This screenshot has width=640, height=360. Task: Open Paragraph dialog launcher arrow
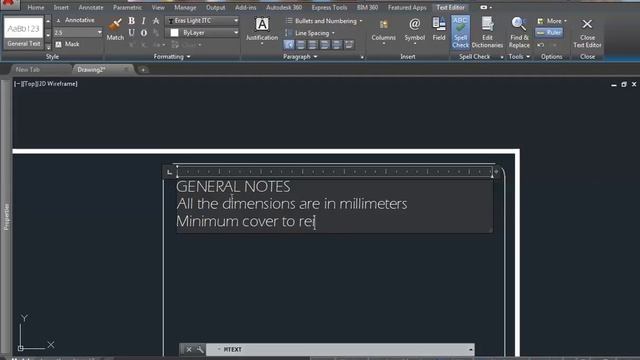(x=362, y=58)
